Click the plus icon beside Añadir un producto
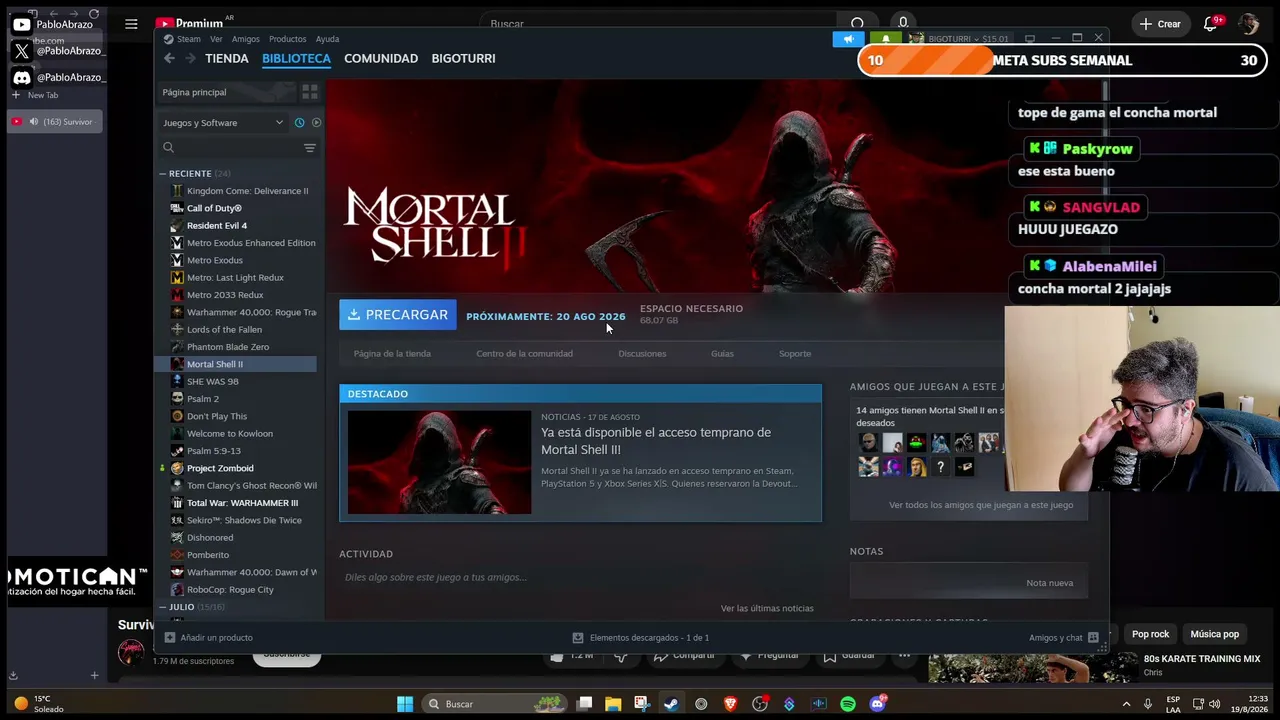Screen dimensions: 1280x720 pos(169,637)
